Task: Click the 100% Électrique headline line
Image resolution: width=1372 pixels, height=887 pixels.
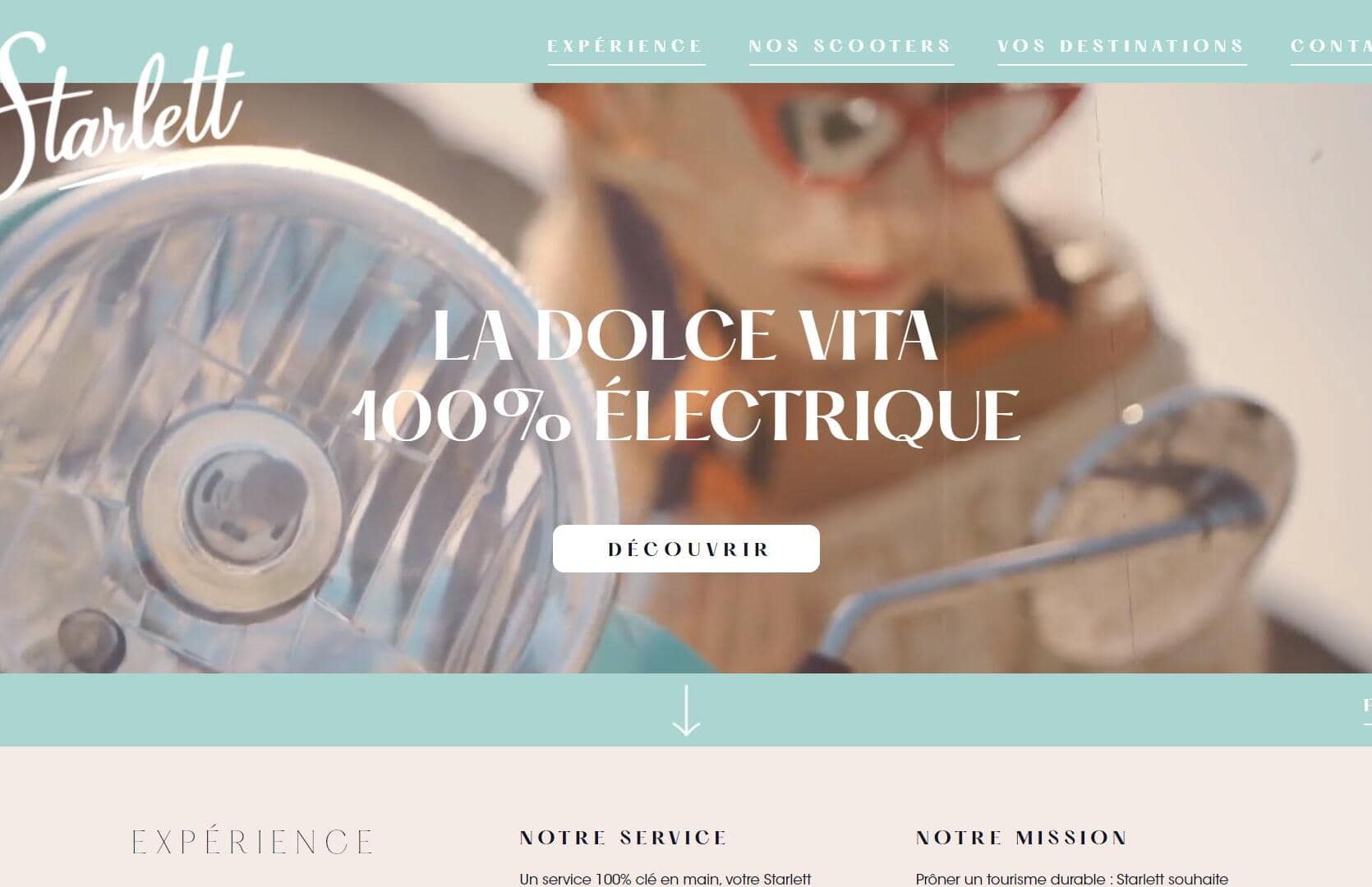Action: click(x=687, y=415)
